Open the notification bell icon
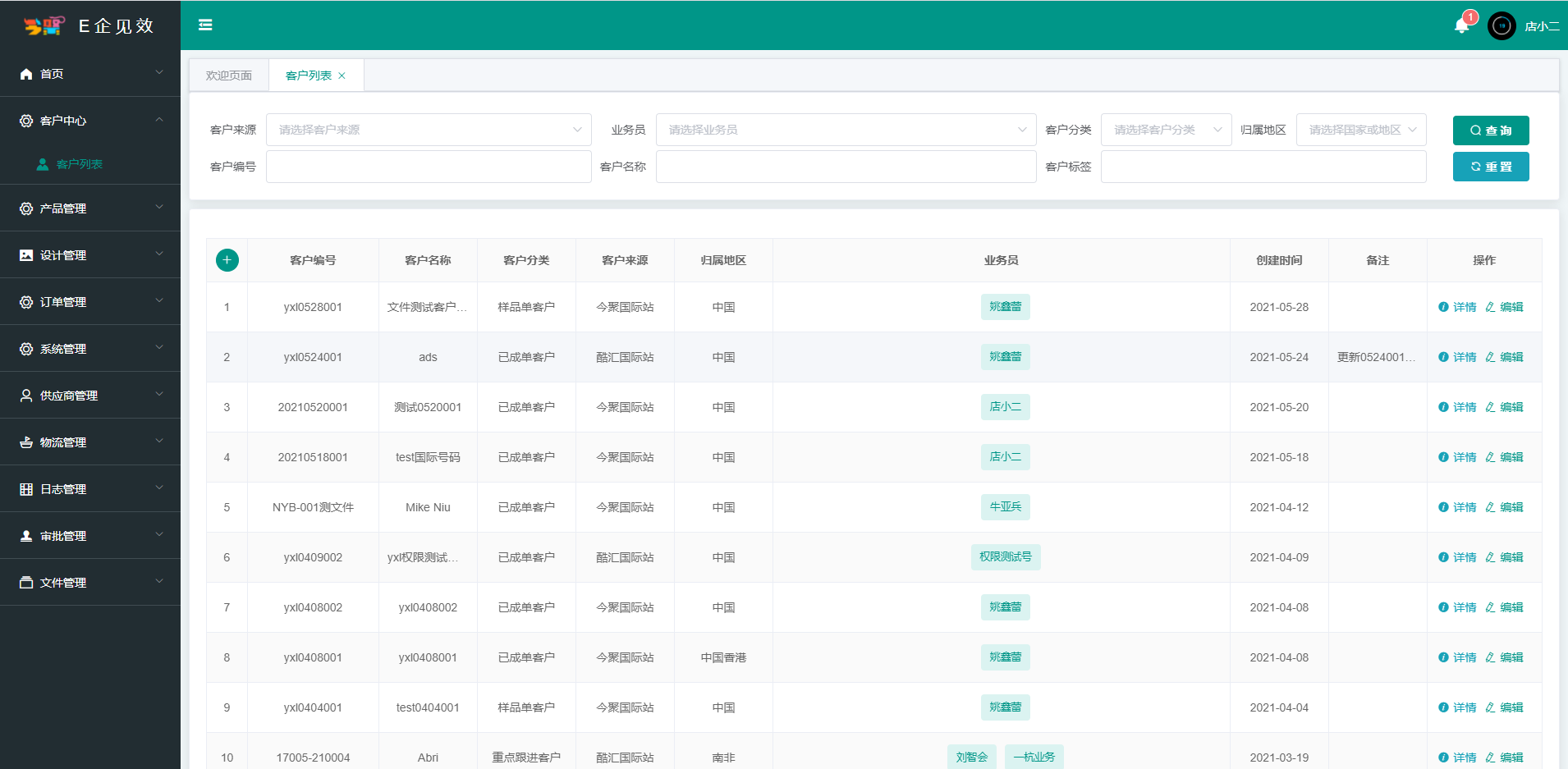The width and height of the screenshot is (1568, 769). point(1461,25)
